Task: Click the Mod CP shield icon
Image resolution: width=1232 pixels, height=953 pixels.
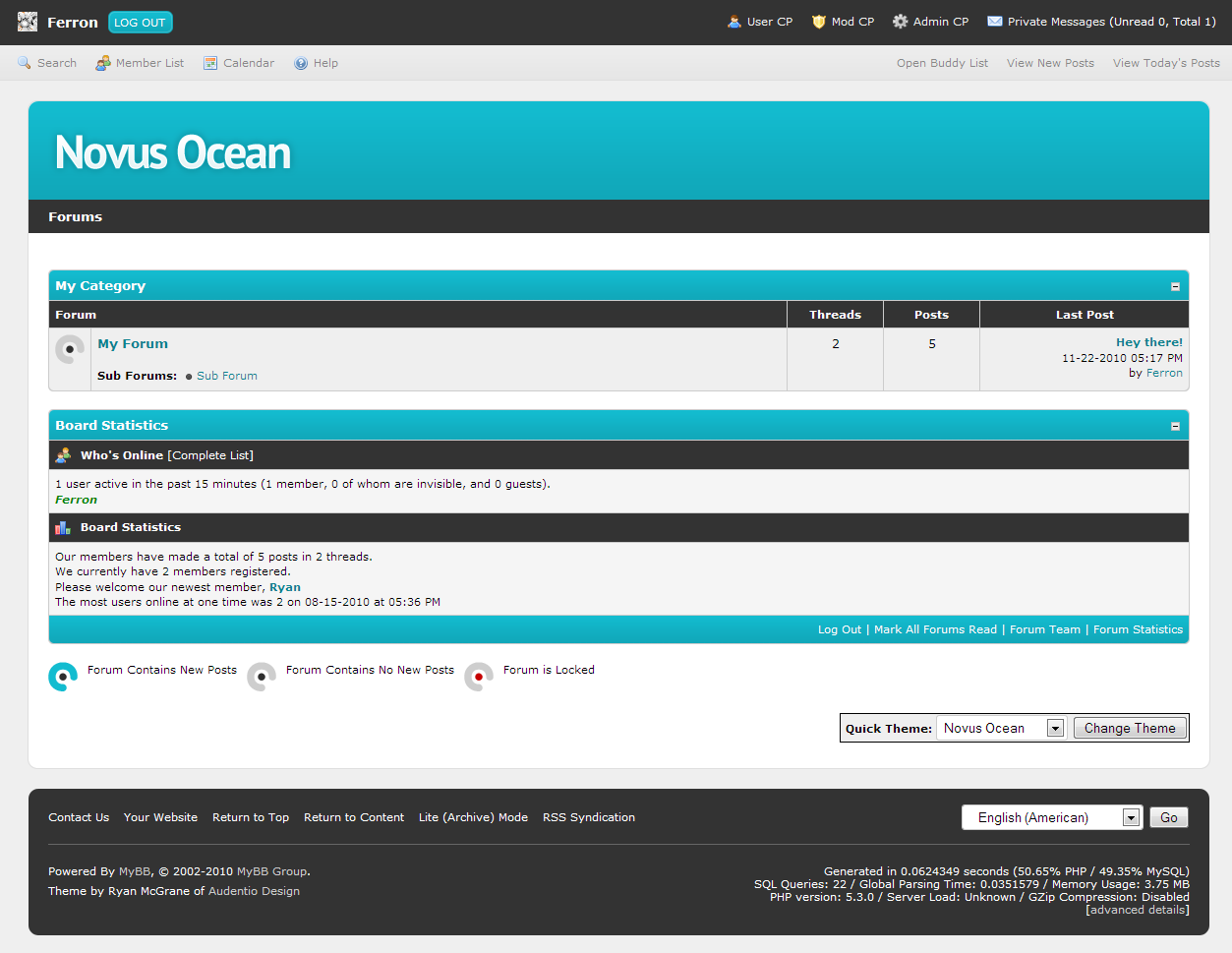Action: pos(818,22)
